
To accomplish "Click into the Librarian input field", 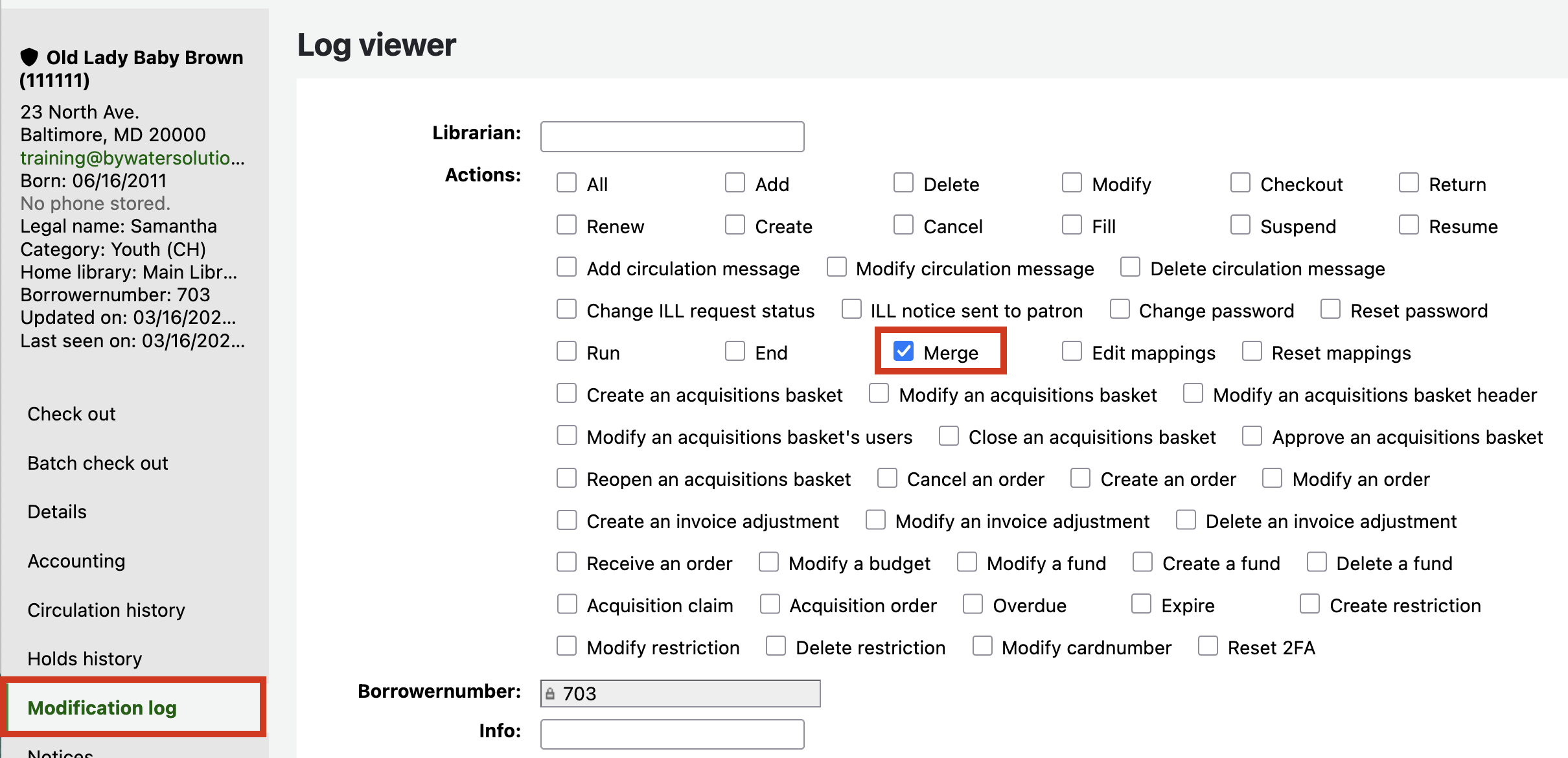I will tap(672, 137).
